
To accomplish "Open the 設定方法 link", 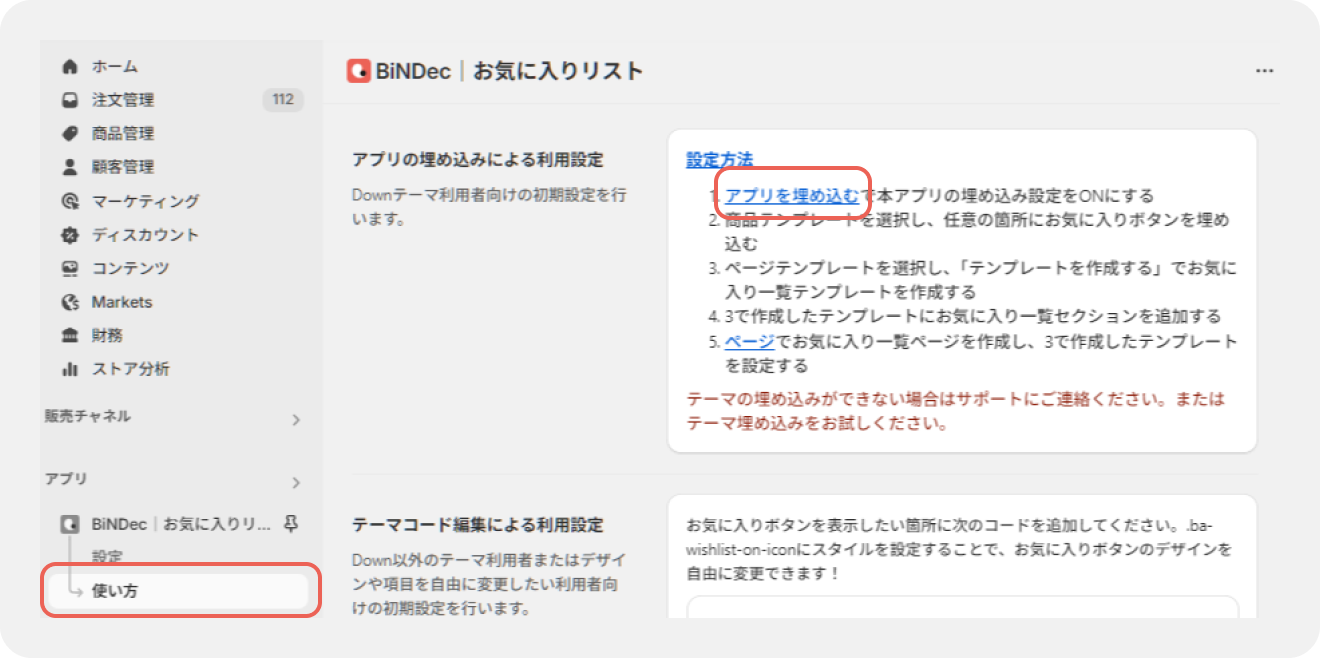I will 720,159.
